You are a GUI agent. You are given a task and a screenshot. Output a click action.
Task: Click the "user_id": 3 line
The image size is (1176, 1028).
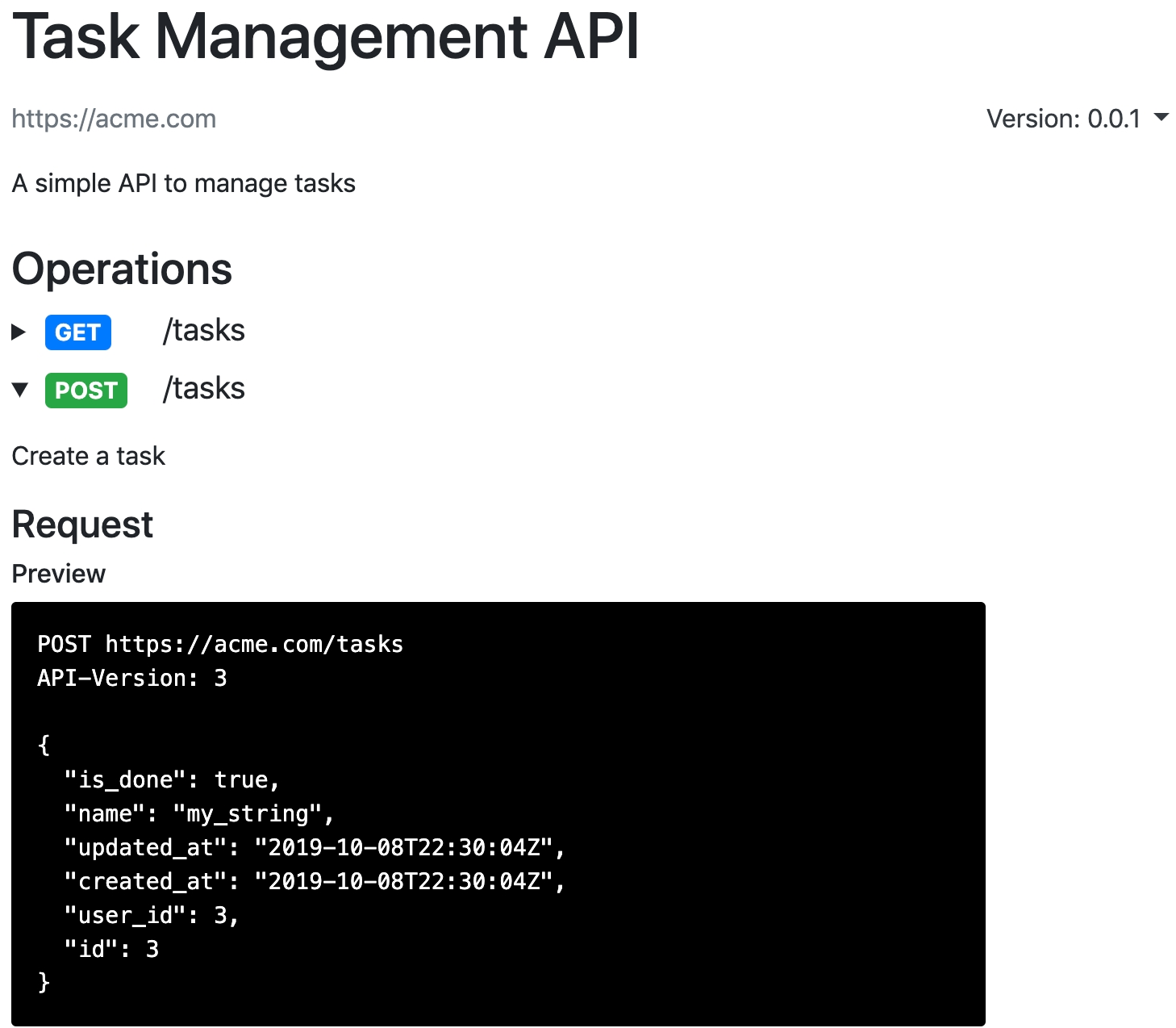[152, 915]
